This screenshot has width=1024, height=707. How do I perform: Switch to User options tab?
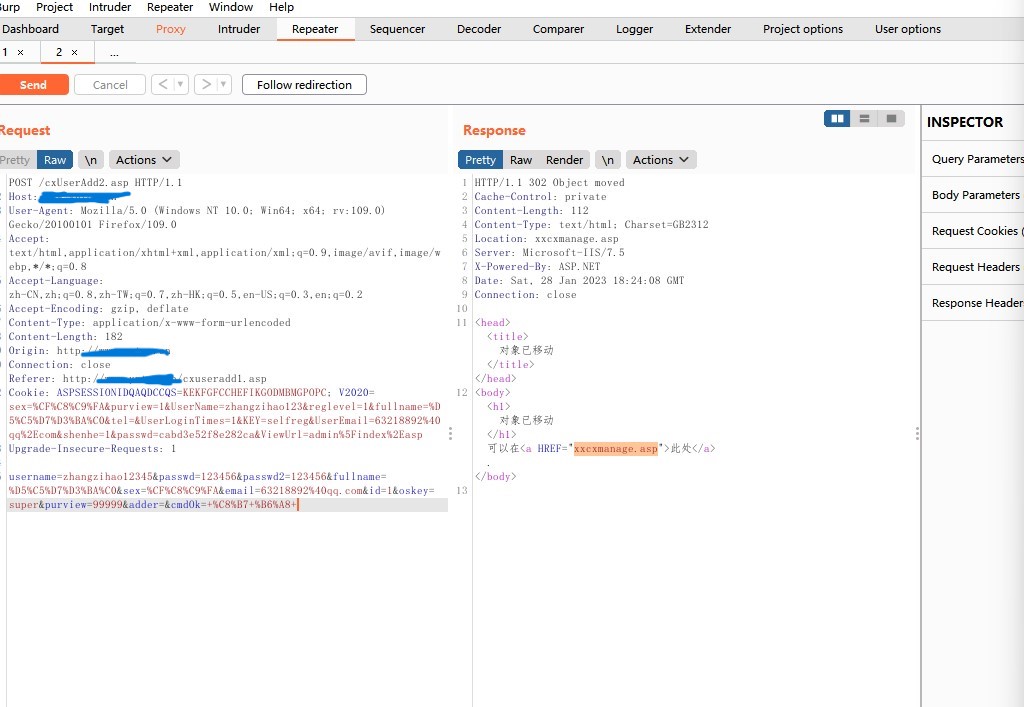click(908, 29)
